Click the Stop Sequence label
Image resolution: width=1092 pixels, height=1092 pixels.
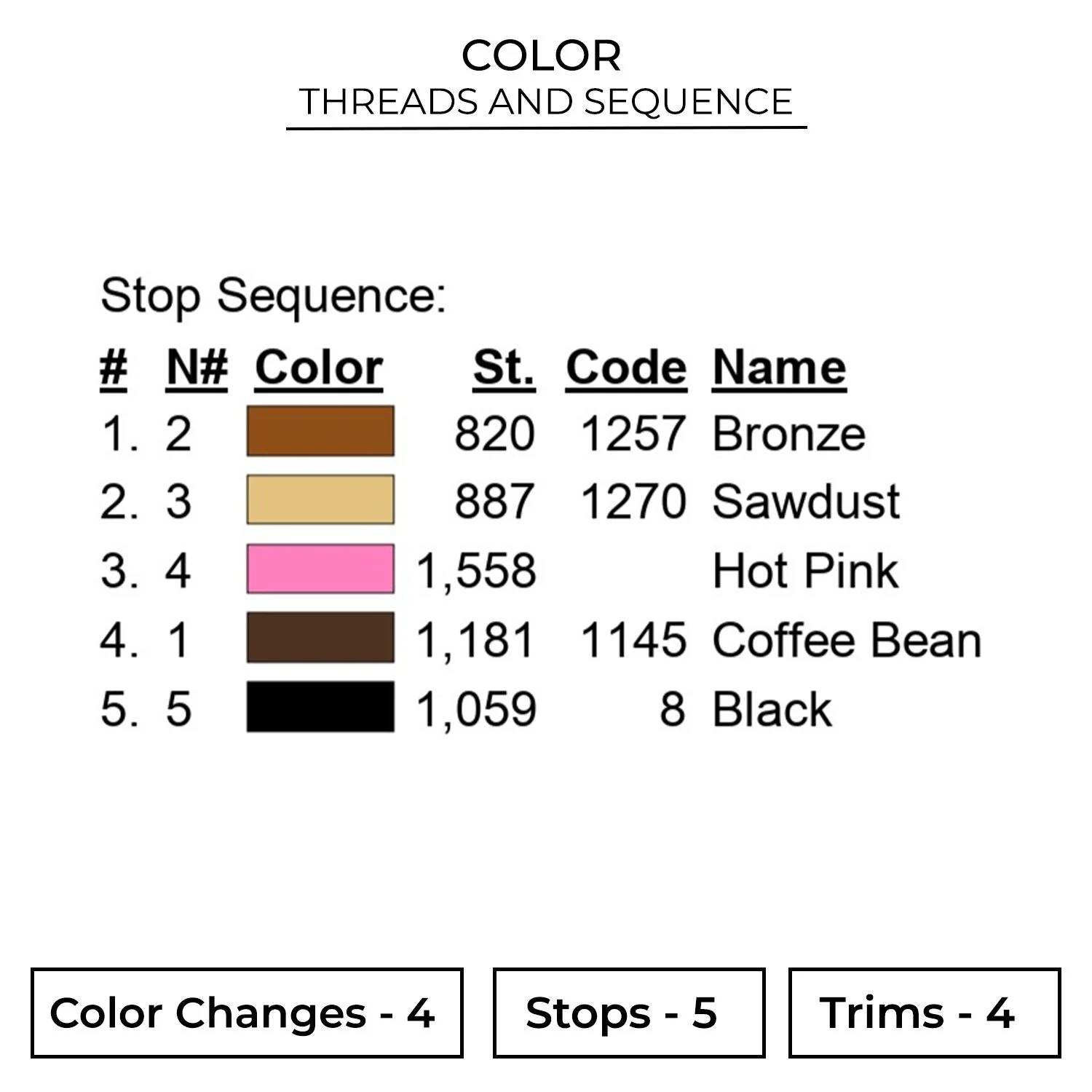click(x=273, y=296)
